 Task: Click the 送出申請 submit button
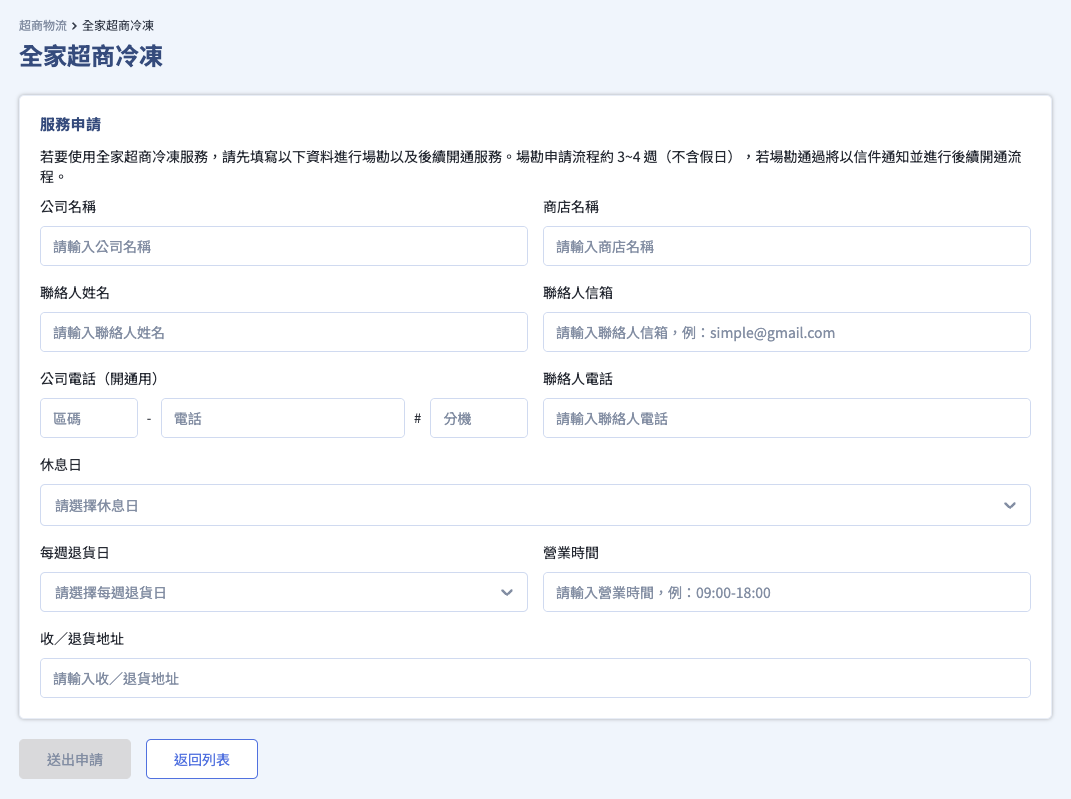pos(74,759)
